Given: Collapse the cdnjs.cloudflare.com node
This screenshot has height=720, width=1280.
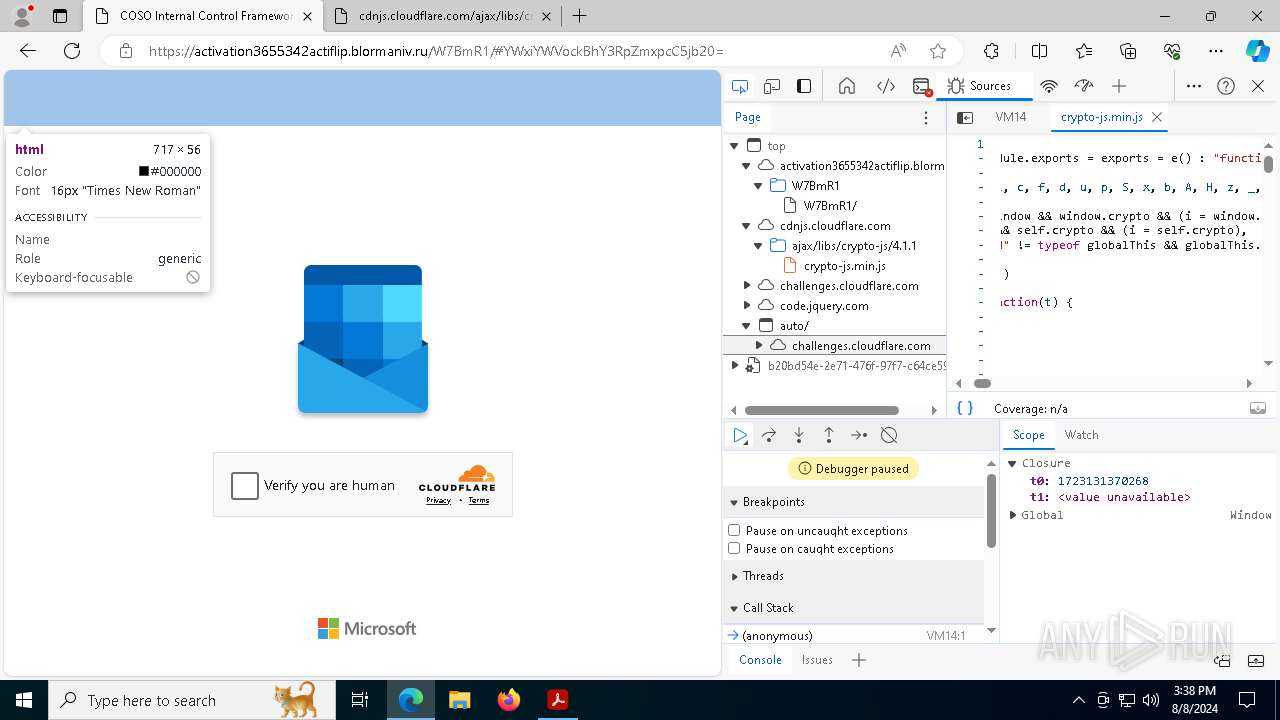Looking at the screenshot, I should [x=746, y=226].
